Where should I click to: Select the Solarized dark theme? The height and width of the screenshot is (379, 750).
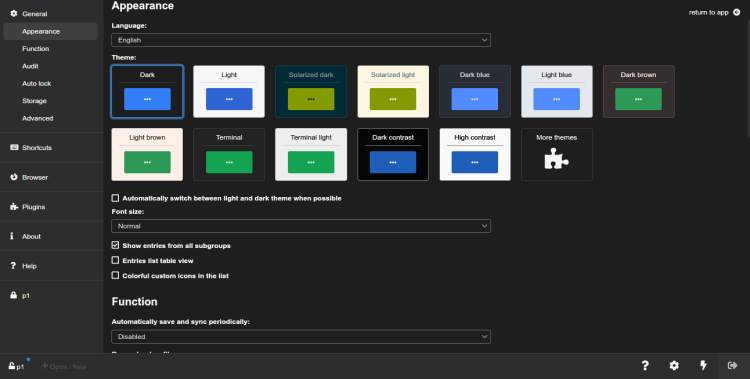(x=311, y=91)
